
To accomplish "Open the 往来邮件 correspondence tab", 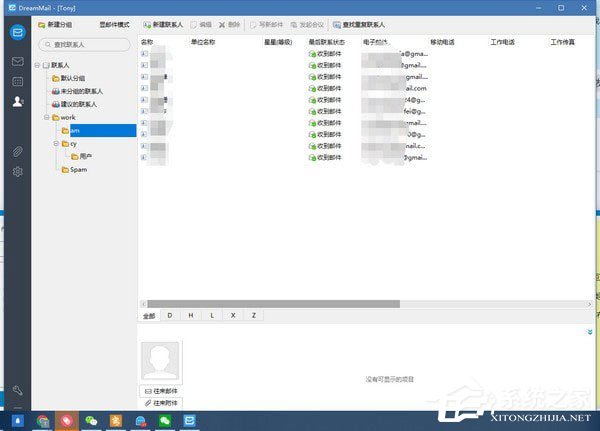I will 161,391.
